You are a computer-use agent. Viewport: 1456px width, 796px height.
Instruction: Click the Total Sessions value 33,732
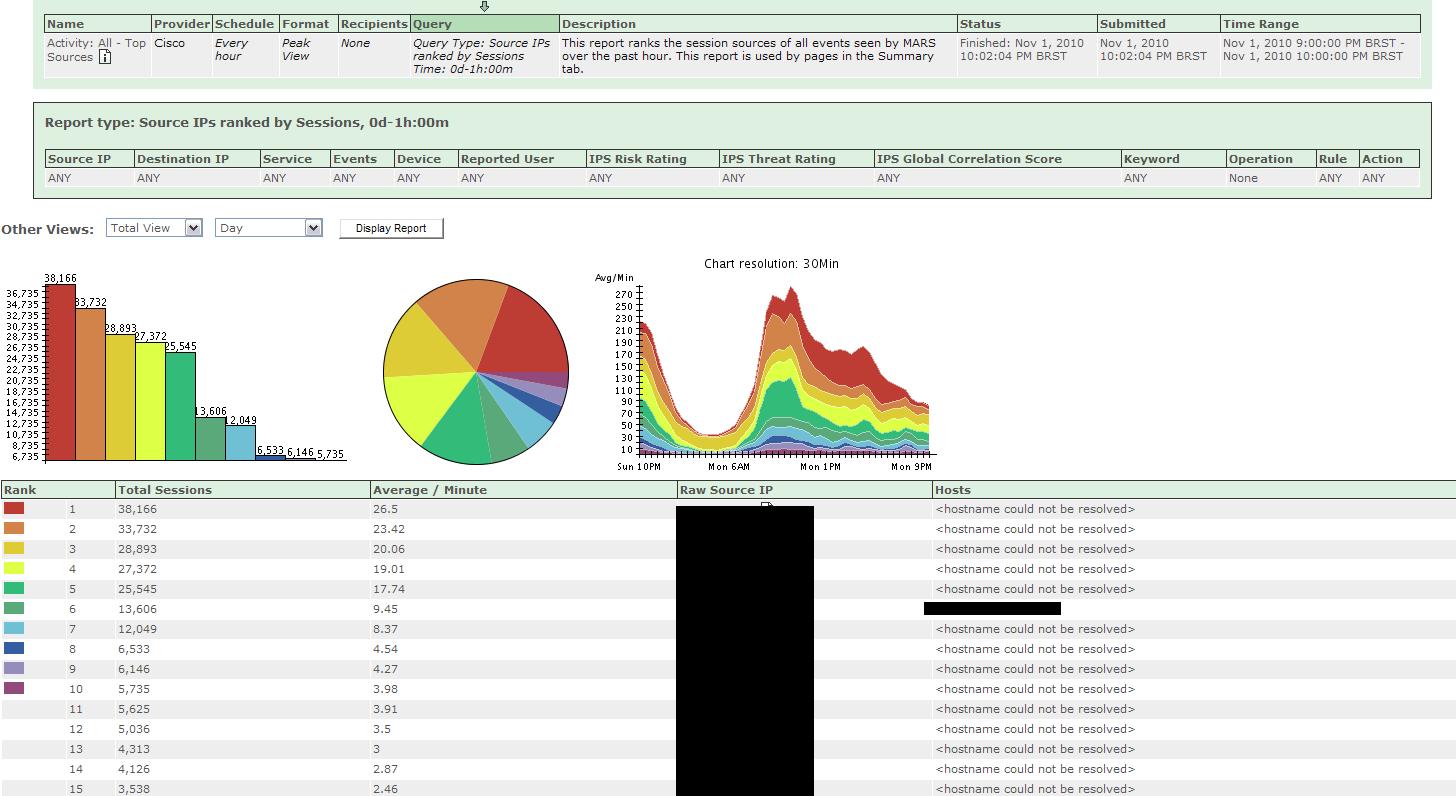pos(138,529)
